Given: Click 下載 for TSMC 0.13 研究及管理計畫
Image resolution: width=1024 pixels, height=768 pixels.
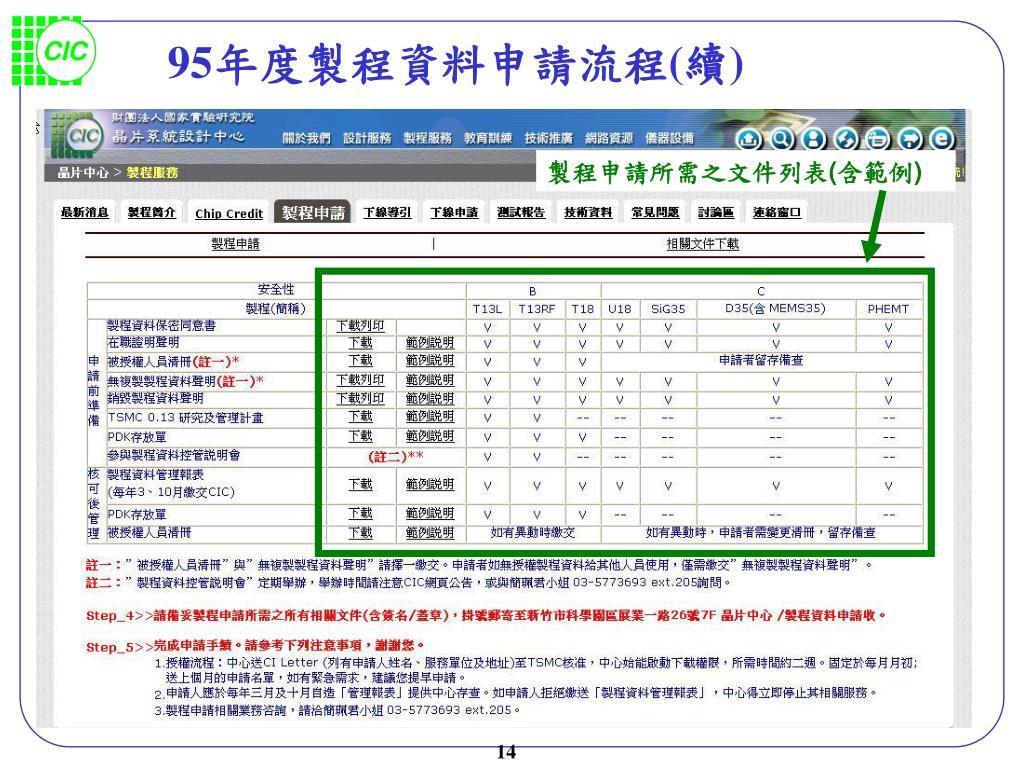Looking at the screenshot, I should [x=360, y=416].
